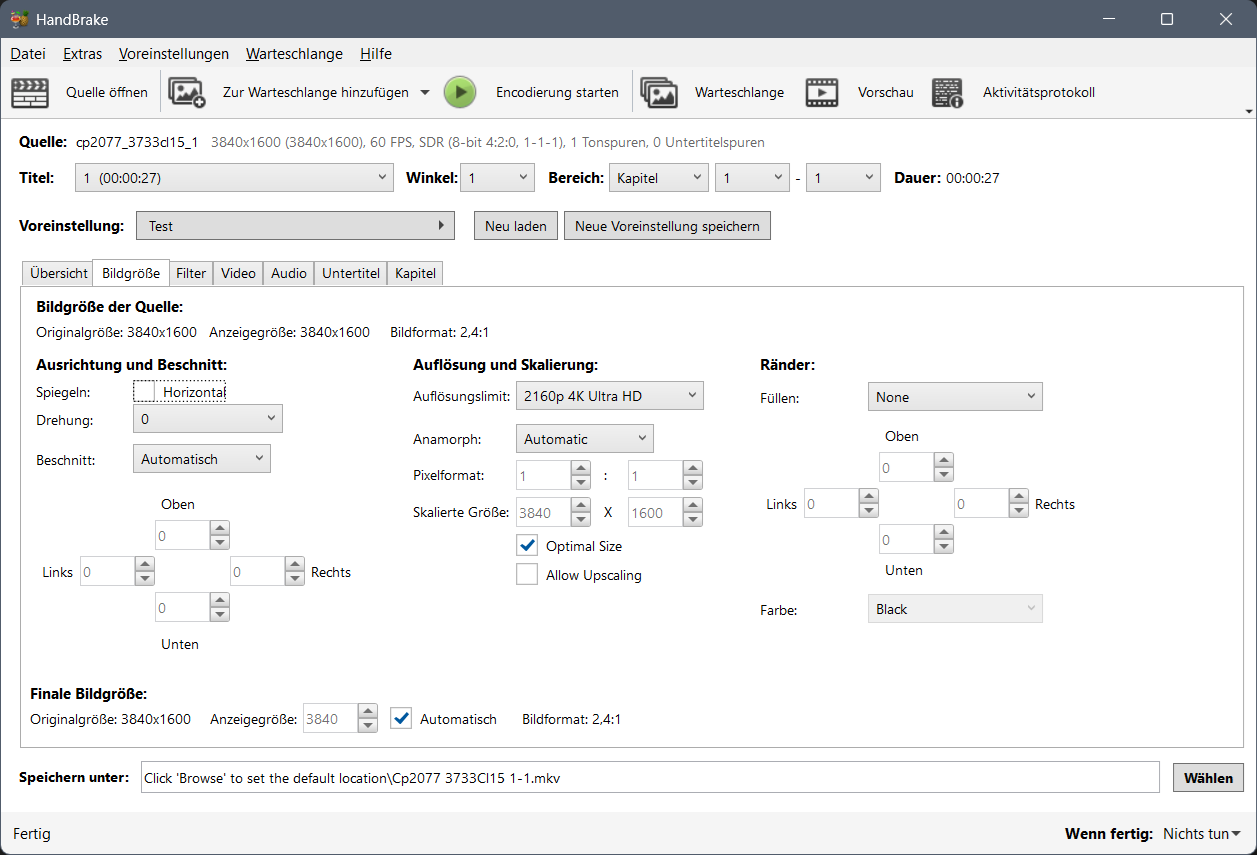
Task: Click the Quelle öffnen clapperboard icon
Action: coord(30,92)
